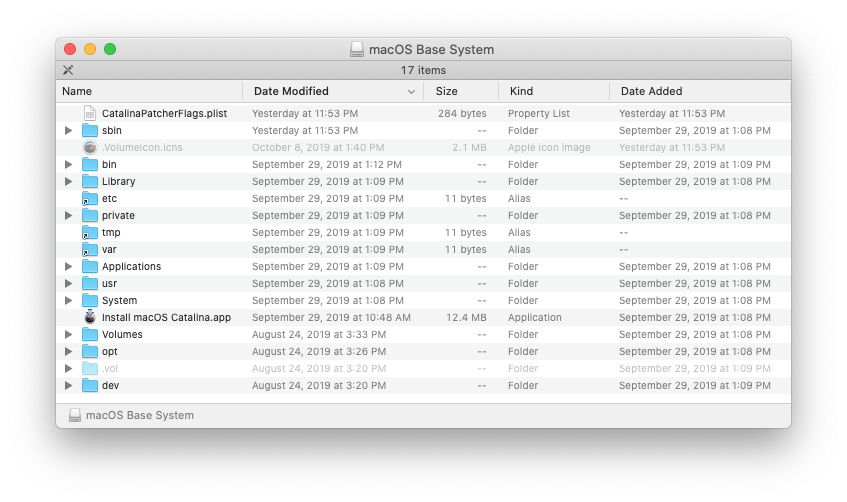Select the CatalinaPatcherFlags.plist file name
This screenshot has height=502, width=847.
[164, 113]
